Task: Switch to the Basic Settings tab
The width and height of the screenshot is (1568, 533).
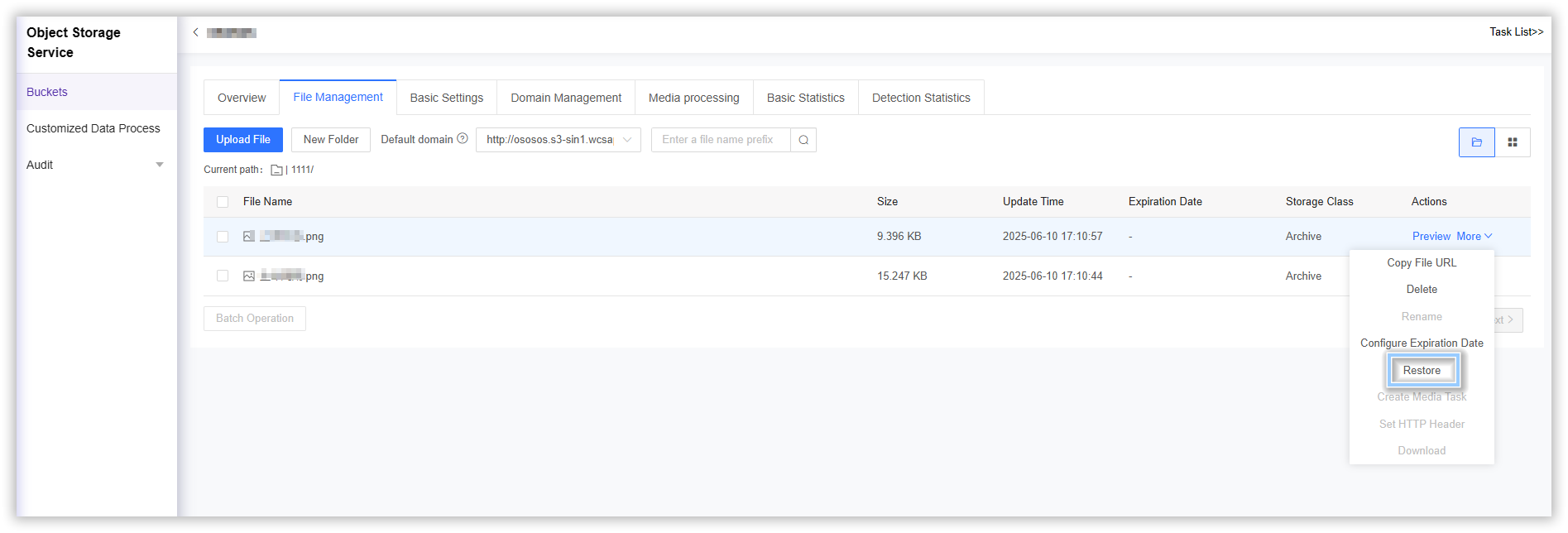Action: 446,98
